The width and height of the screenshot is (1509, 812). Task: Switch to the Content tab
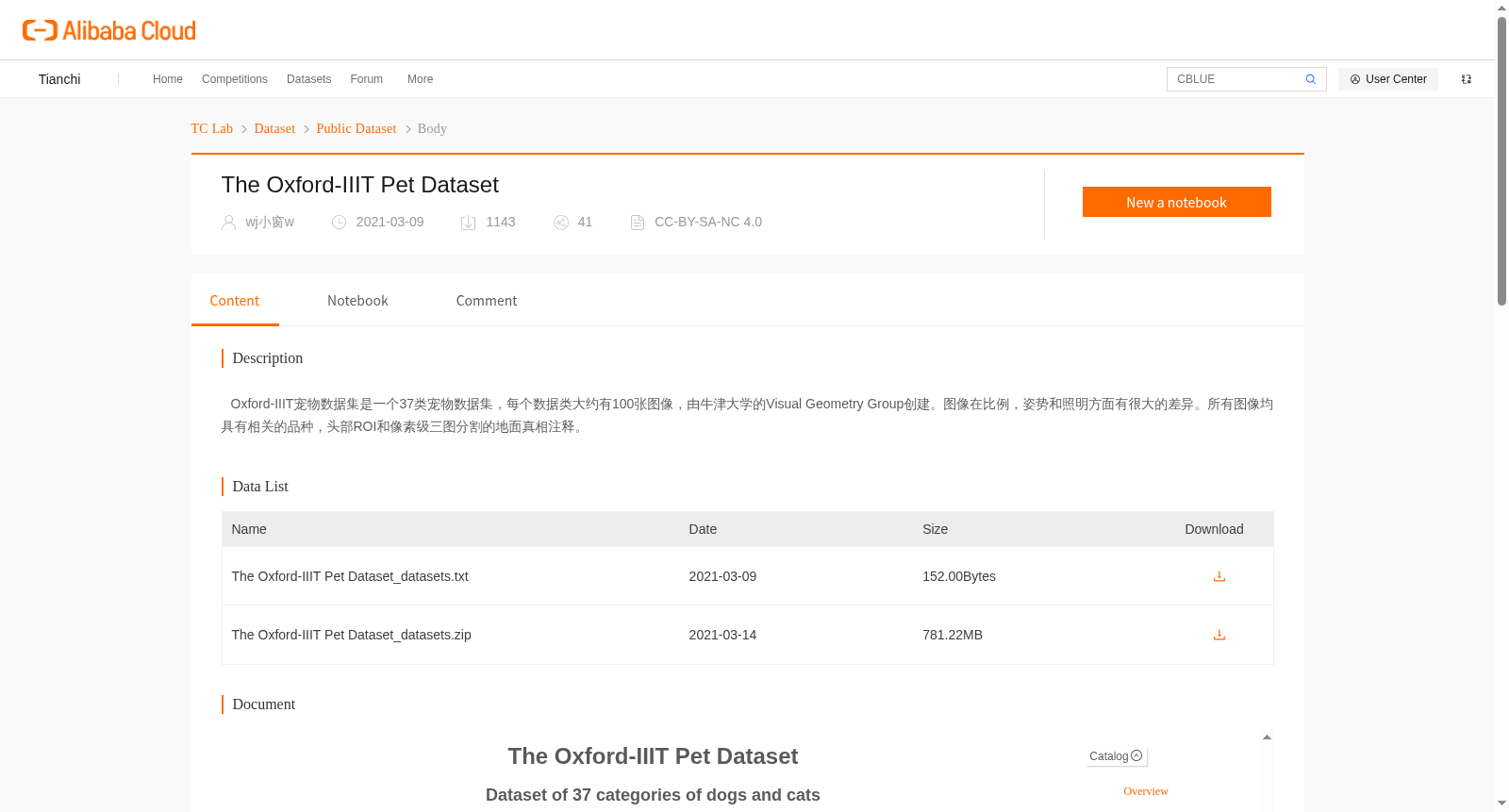[235, 301]
